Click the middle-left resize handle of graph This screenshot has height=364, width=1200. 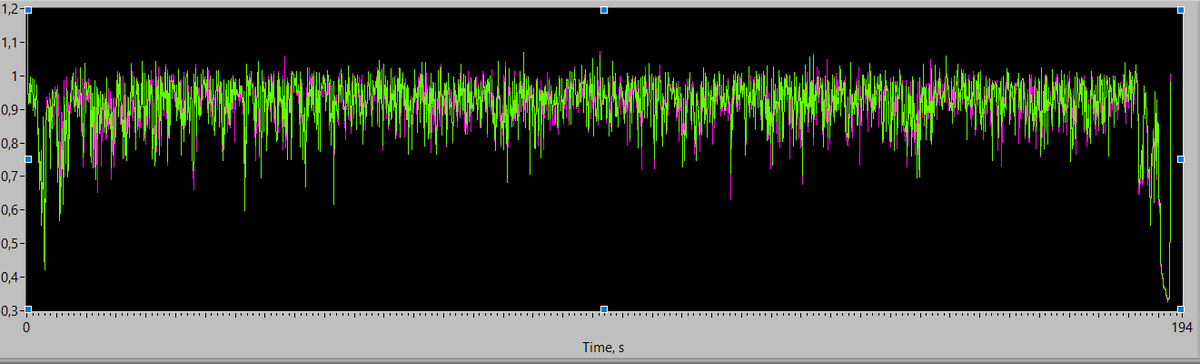tap(28, 159)
